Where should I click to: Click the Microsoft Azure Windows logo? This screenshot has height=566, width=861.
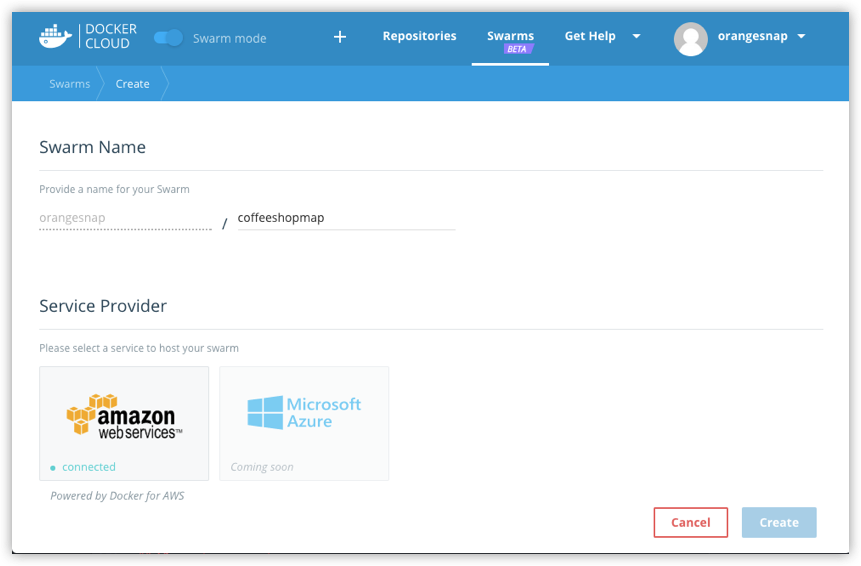[x=265, y=412]
